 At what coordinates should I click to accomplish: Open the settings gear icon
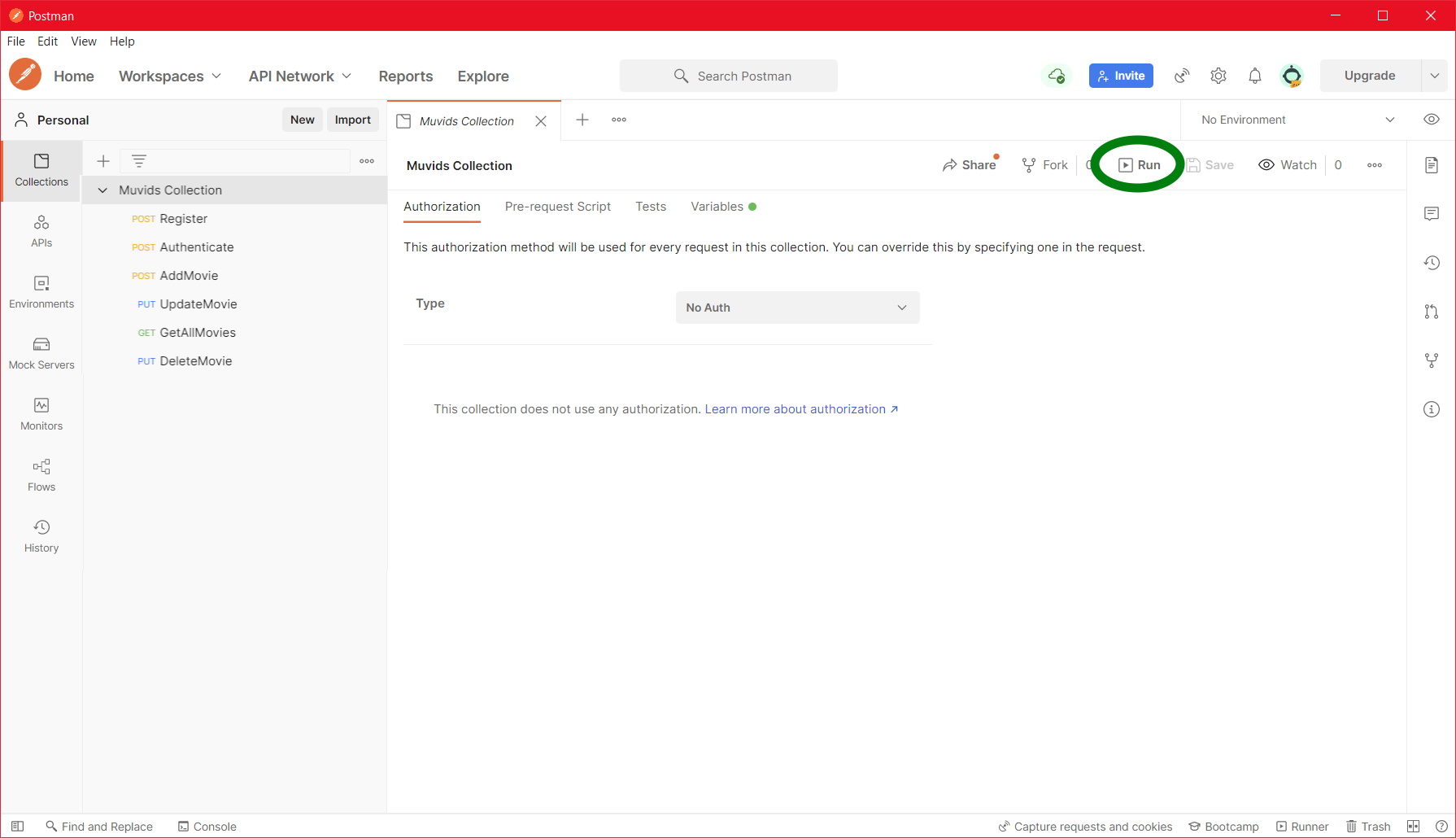pos(1218,76)
